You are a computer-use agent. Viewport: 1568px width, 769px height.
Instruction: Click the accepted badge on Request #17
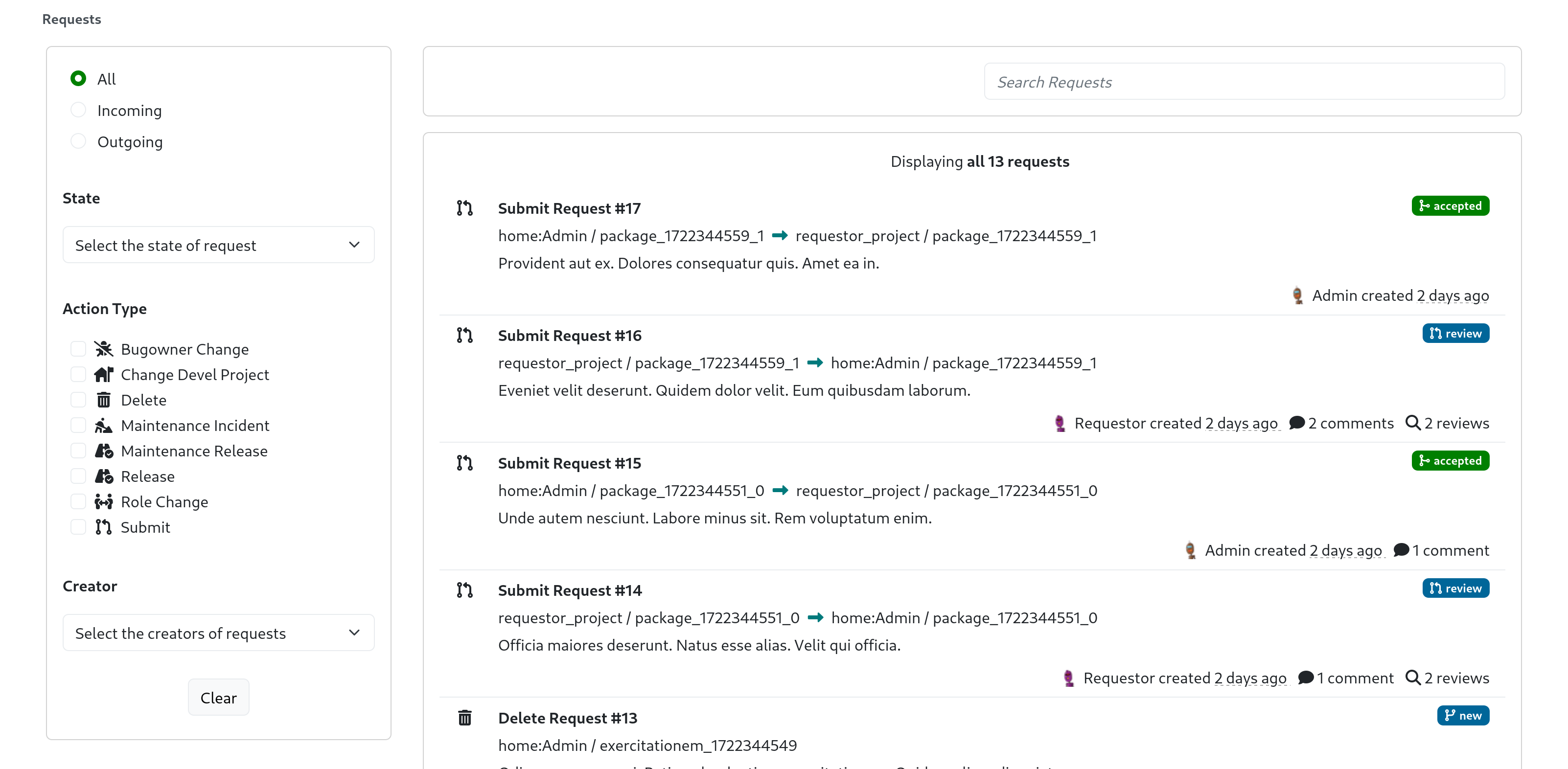pyautogui.click(x=1450, y=205)
